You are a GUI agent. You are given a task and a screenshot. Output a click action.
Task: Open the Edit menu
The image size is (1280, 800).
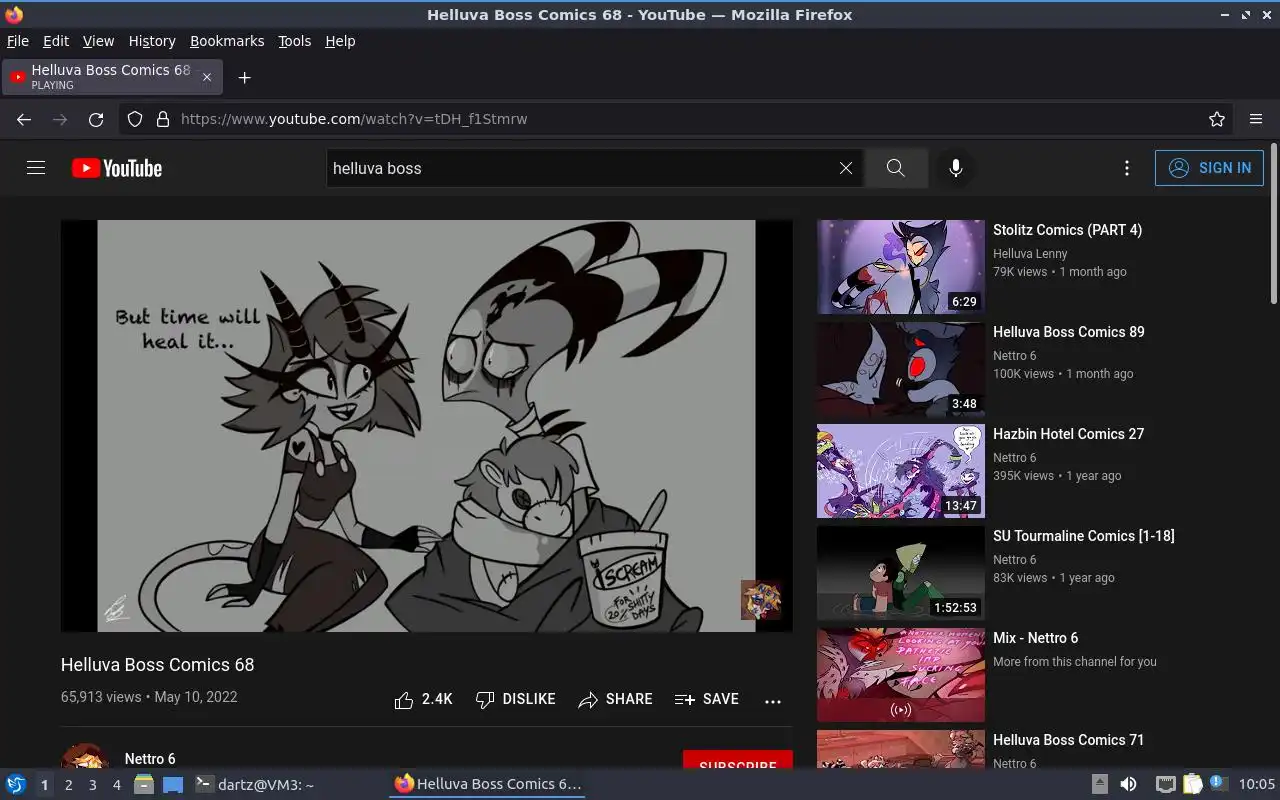pyautogui.click(x=56, y=41)
